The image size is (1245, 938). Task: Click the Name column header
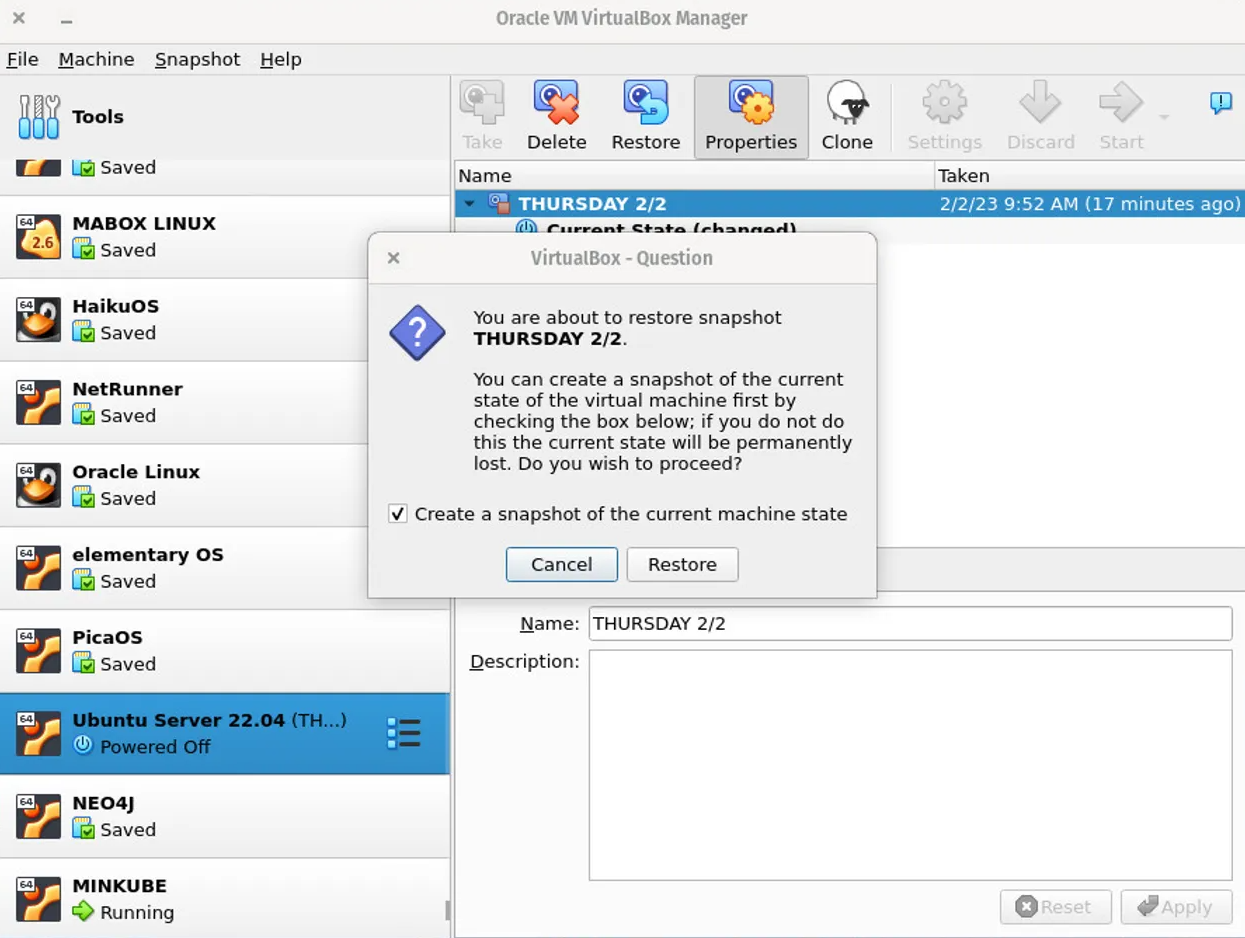pos(694,175)
